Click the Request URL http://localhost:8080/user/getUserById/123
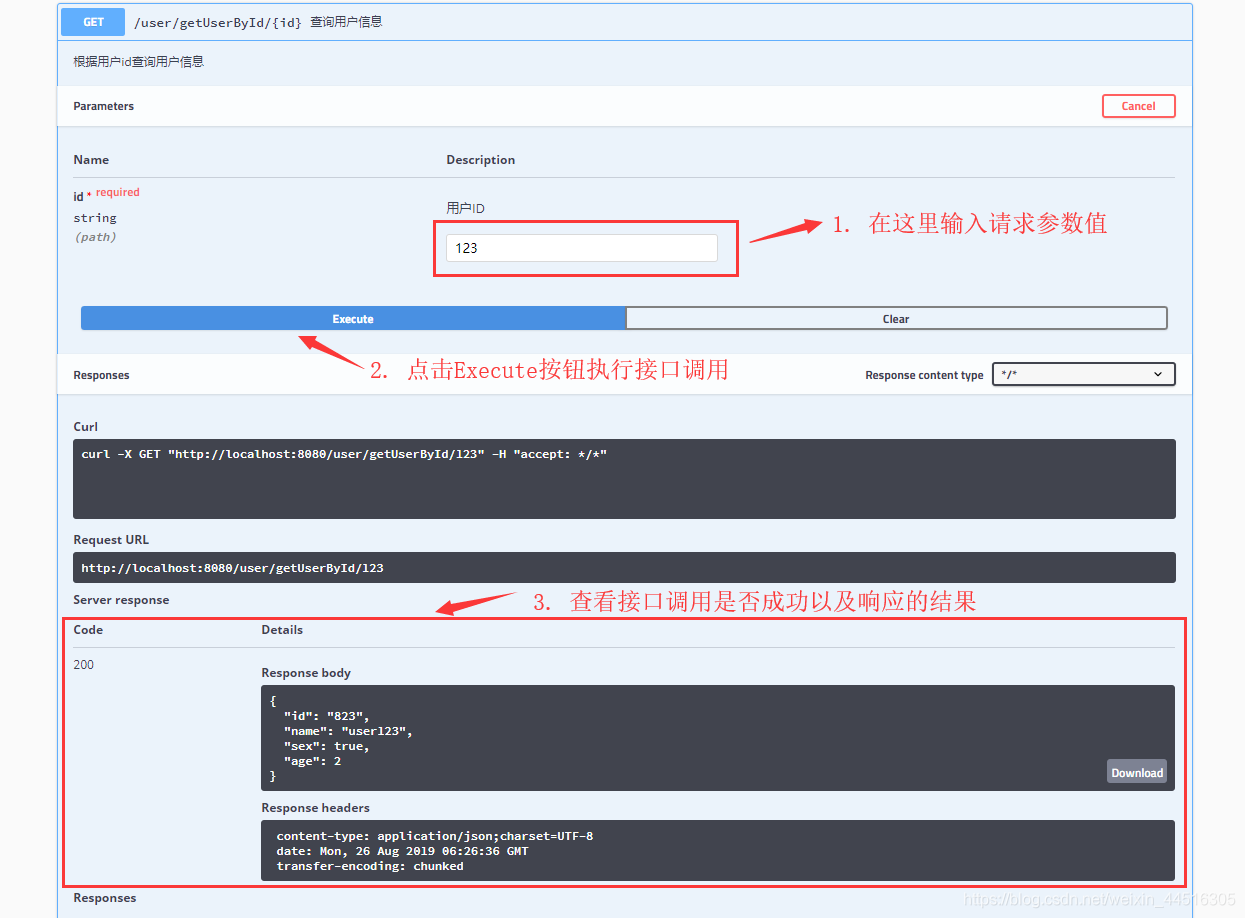This screenshot has width=1245, height=918. pyautogui.click(x=232, y=568)
